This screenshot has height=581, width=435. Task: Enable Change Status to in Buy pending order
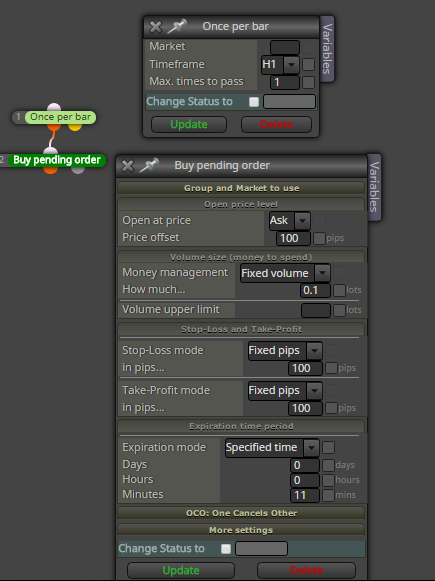(x=226, y=549)
